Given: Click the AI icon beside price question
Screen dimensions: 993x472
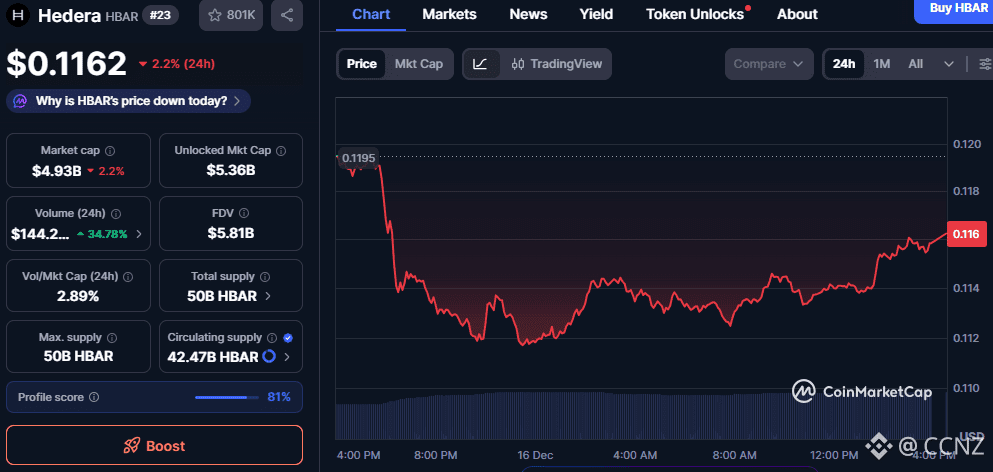Looking at the screenshot, I should (x=21, y=101).
